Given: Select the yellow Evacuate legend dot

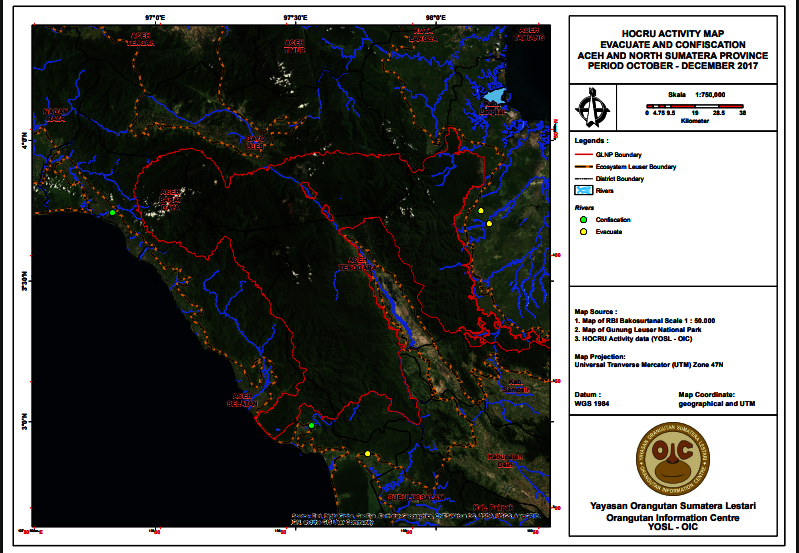Looking at the screenshot, I should [x=582, y=231].
